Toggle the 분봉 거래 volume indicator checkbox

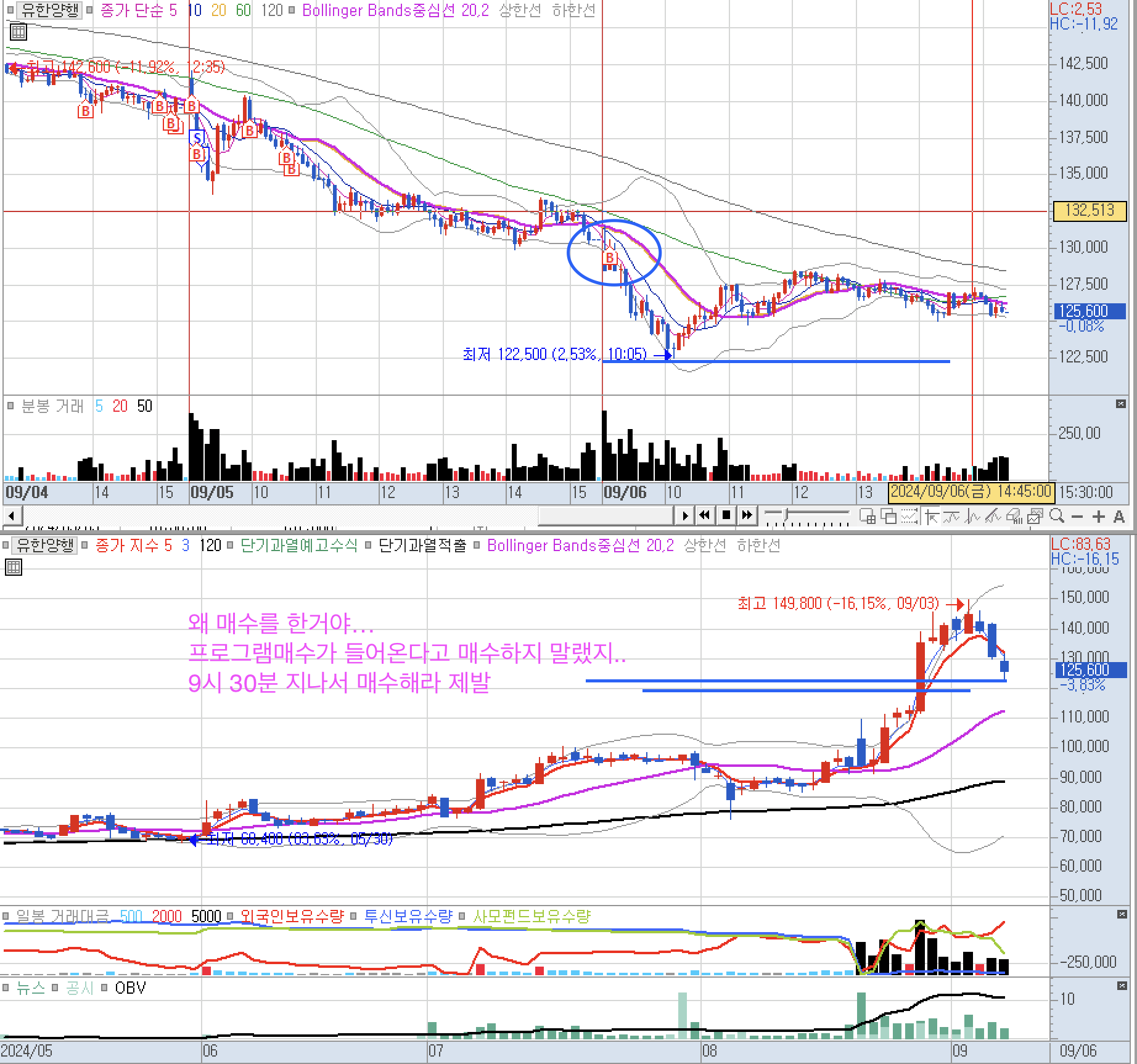point(10,406)
